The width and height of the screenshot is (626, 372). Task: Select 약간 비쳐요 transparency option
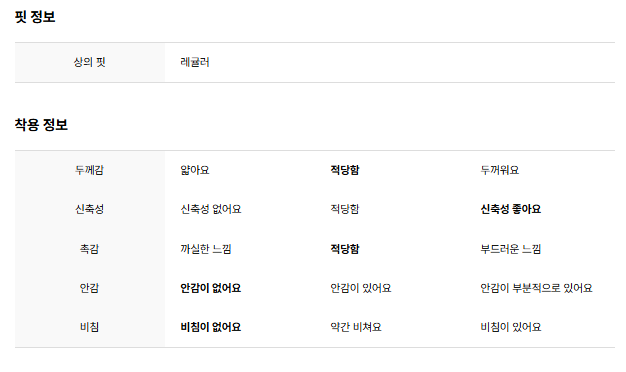click(356, 327)
